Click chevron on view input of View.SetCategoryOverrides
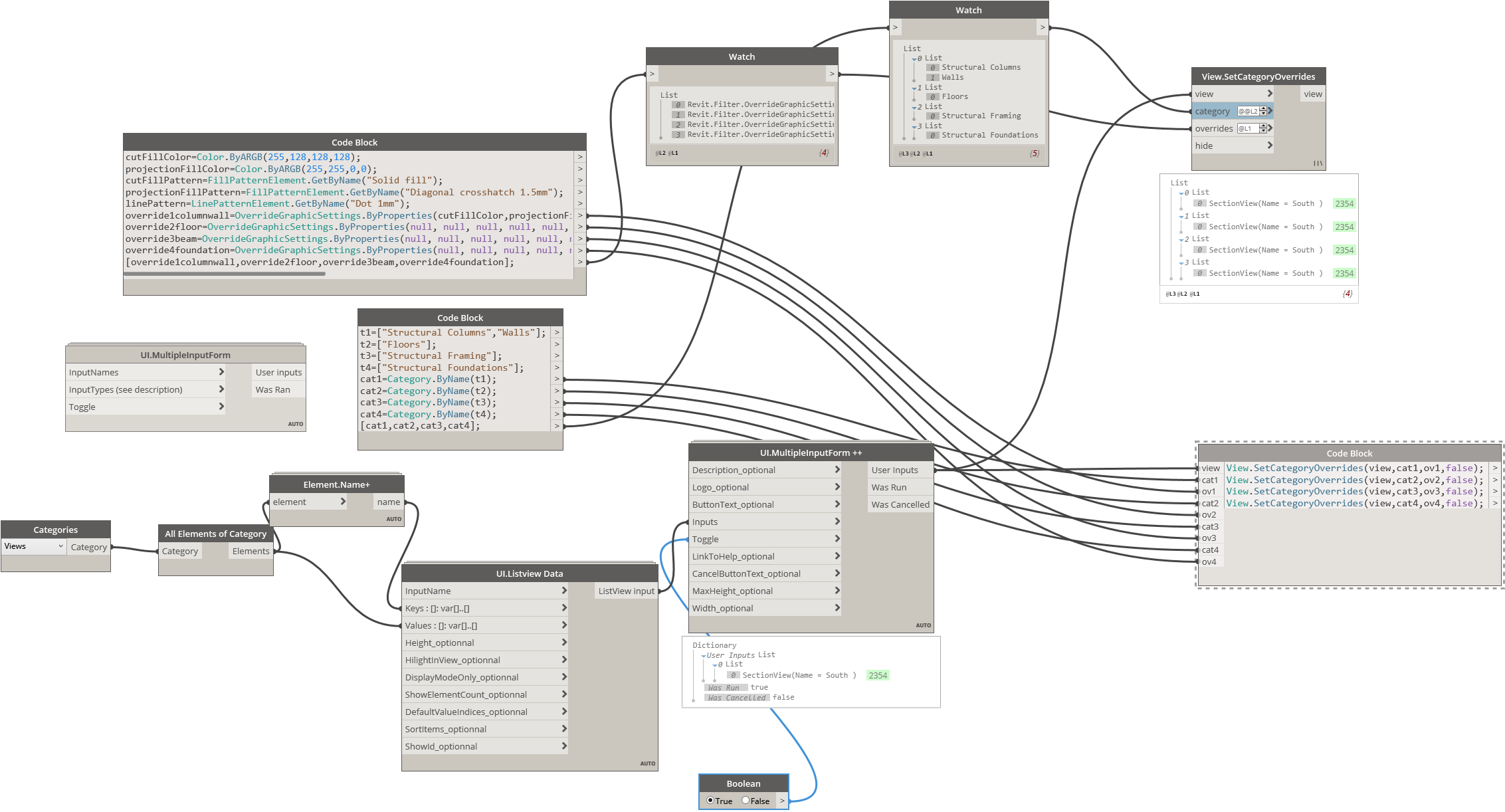This screenshot has height=812, width=1505. coord(1270,94)
